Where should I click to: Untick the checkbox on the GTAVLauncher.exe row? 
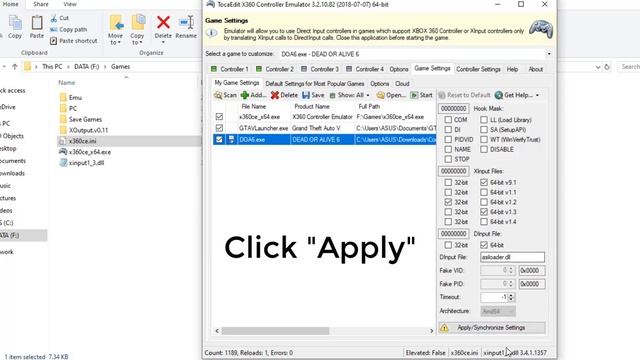tap(219, 128)
